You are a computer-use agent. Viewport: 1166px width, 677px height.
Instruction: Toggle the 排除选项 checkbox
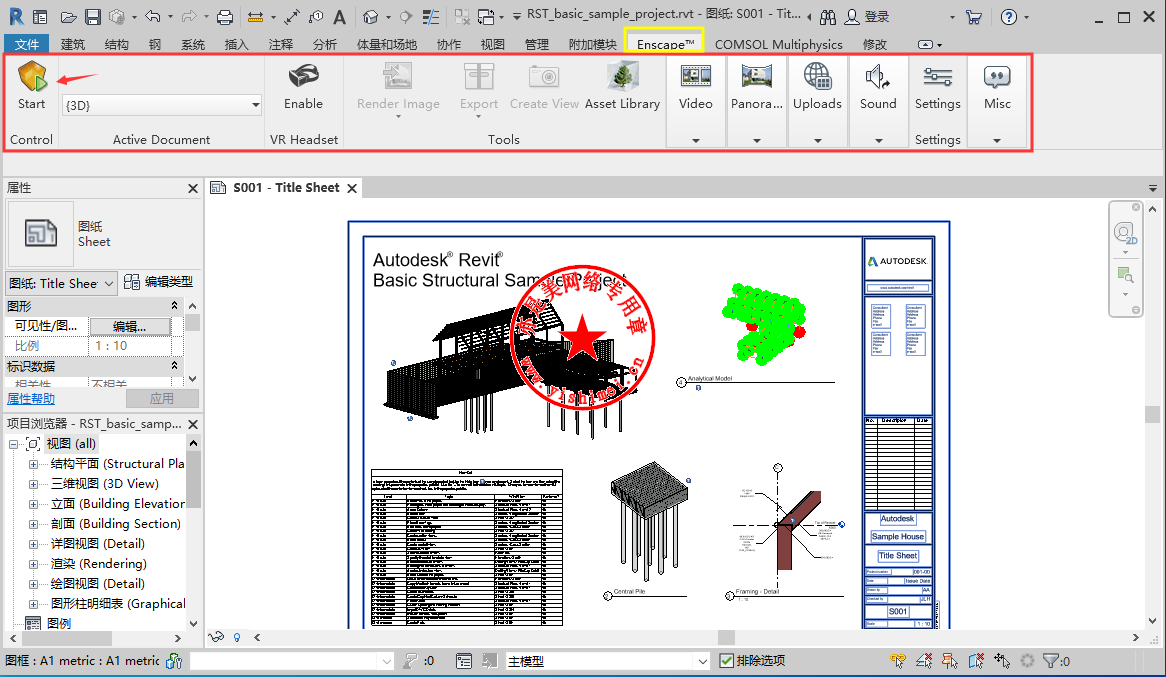click(x=727, y=661)
